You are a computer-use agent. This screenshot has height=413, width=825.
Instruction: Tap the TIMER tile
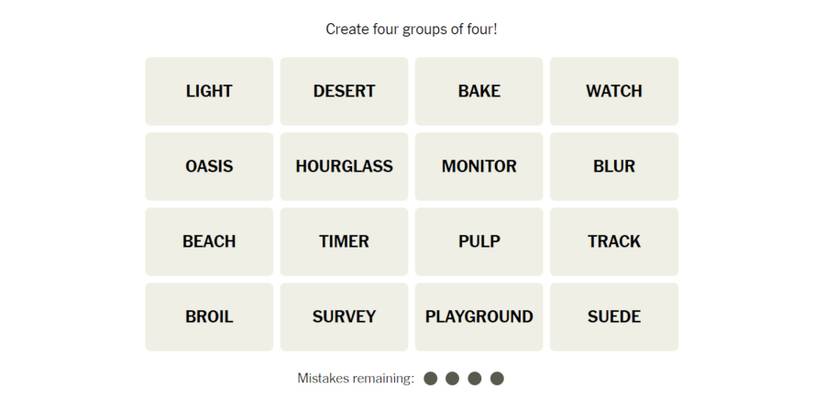tap(344, 241)
